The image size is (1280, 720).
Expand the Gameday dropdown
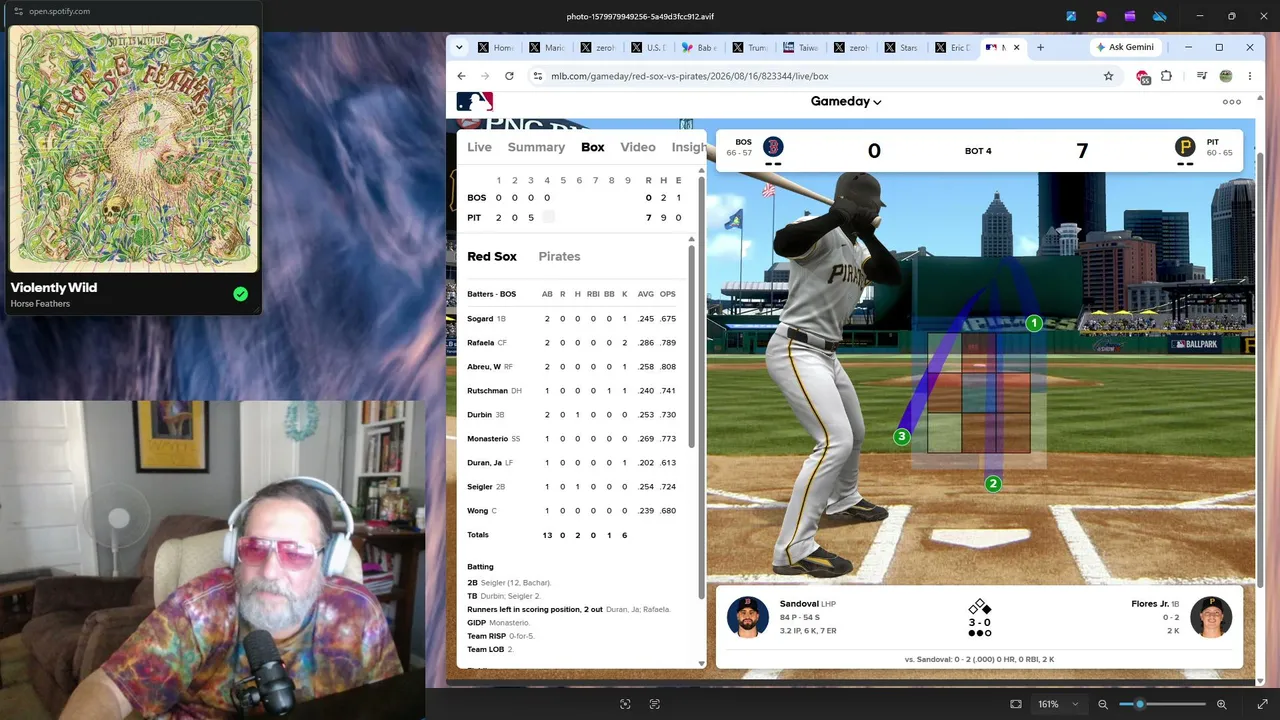pyautogui.click(x=846, y=101)
